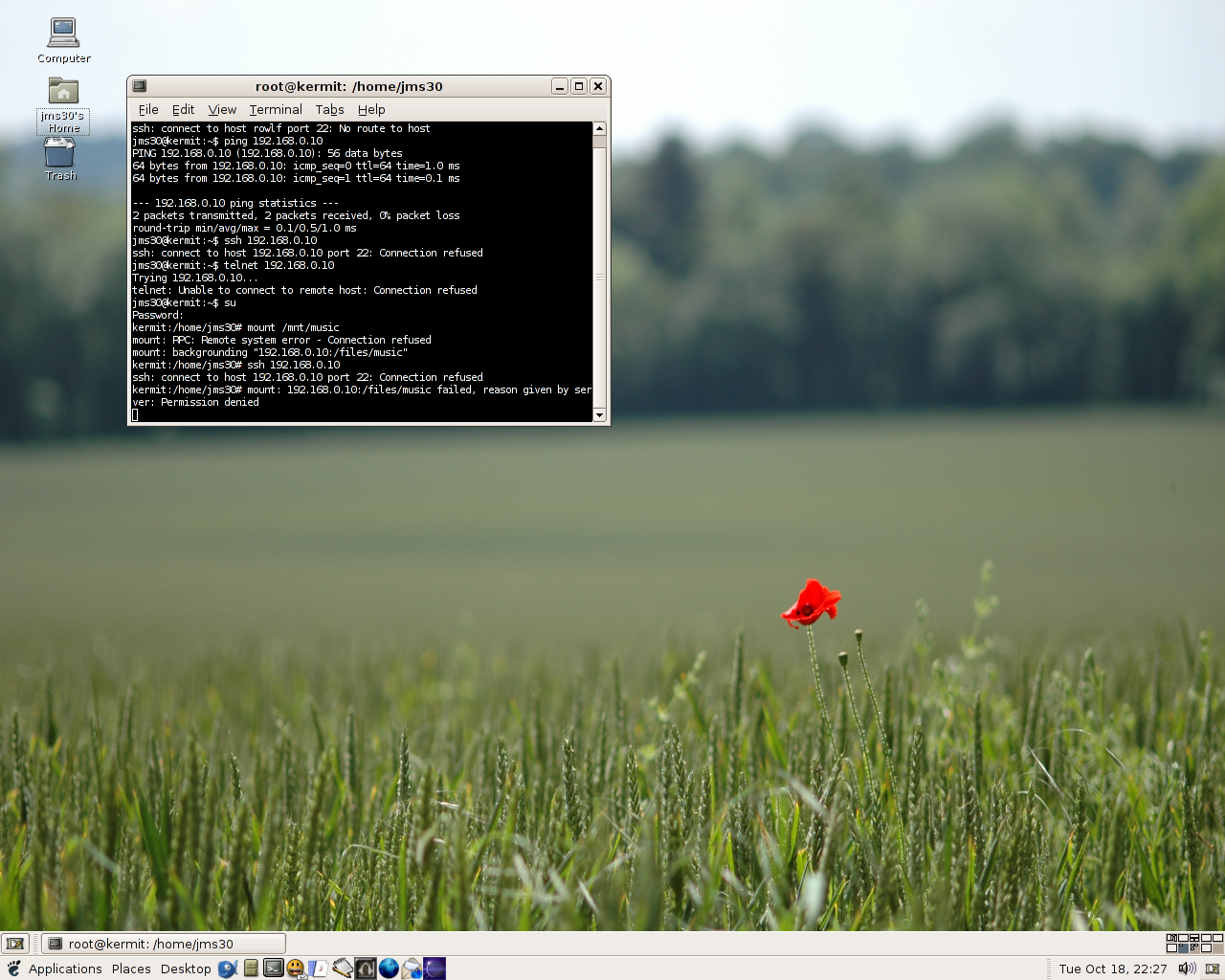
Task: Click the 'mount: RPC: Remote system error' line
Action: click(281, 340)
